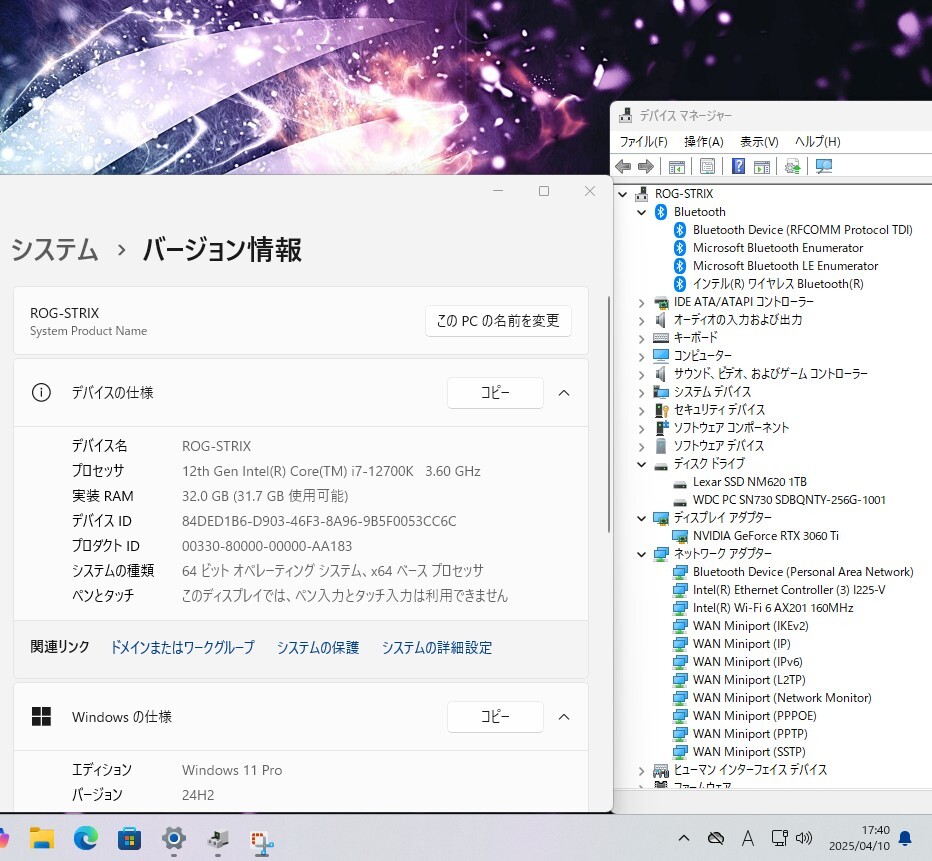Select NVIDIA GeForce RTX 3060 Ti device
932x861 pixels.
pyautogui.click(x=766, y=536)
